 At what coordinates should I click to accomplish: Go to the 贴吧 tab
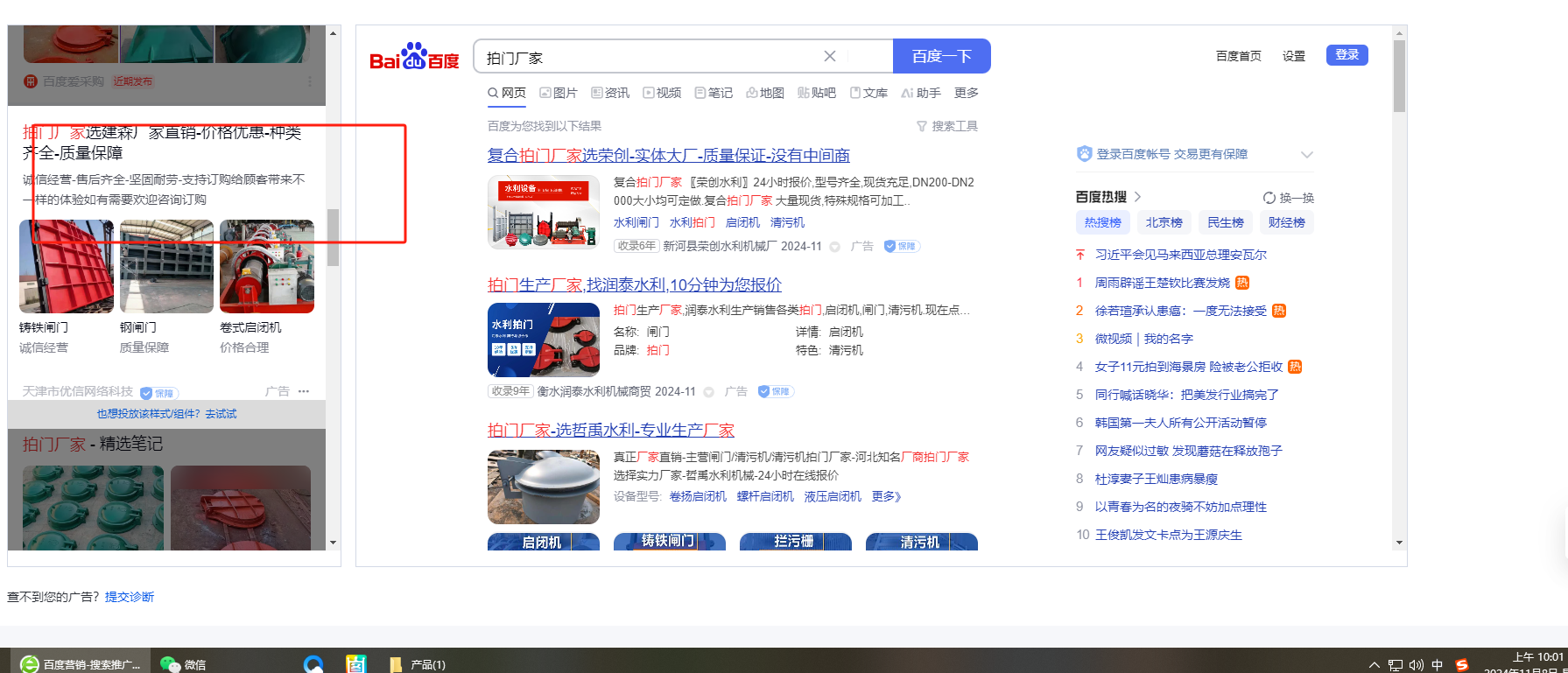pyautogui.click(x=817, y=93)
